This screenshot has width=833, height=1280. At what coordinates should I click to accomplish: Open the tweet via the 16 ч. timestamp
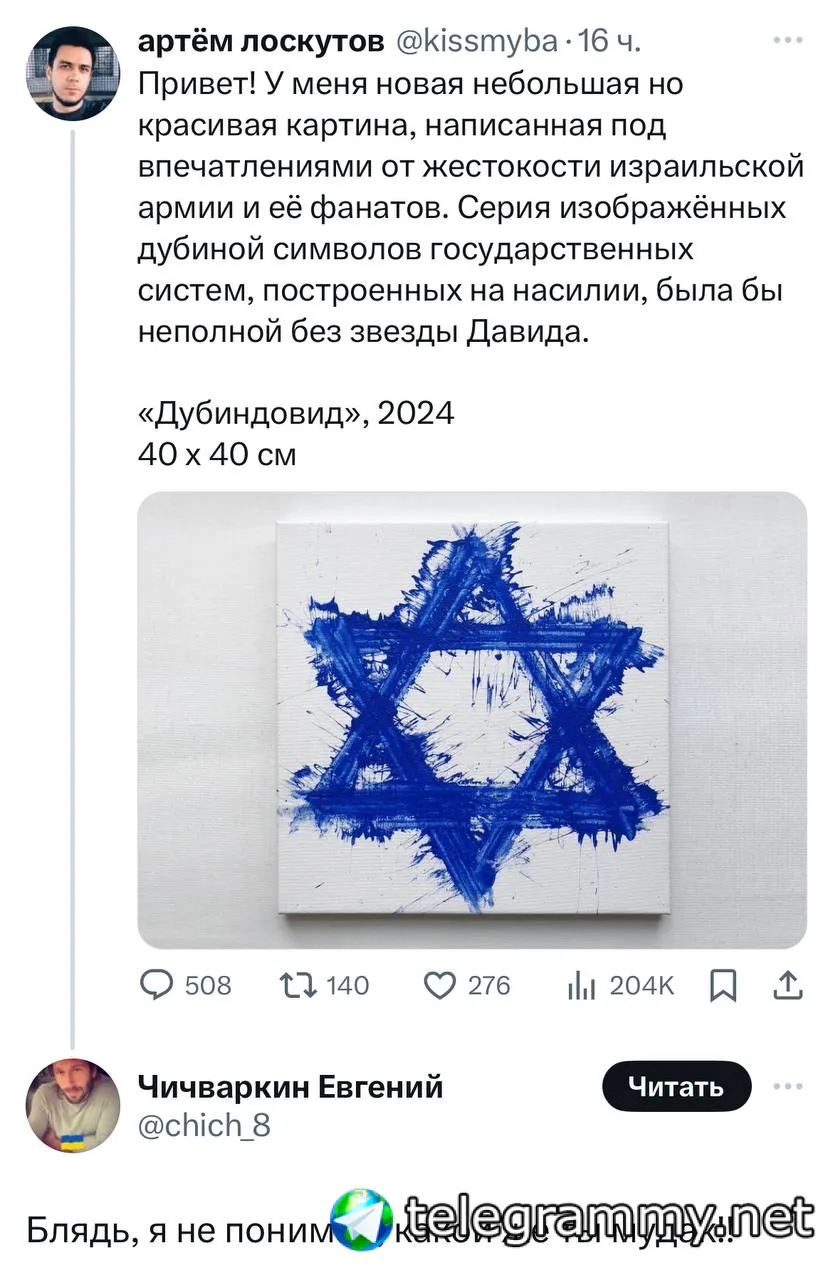coord(610,41)
